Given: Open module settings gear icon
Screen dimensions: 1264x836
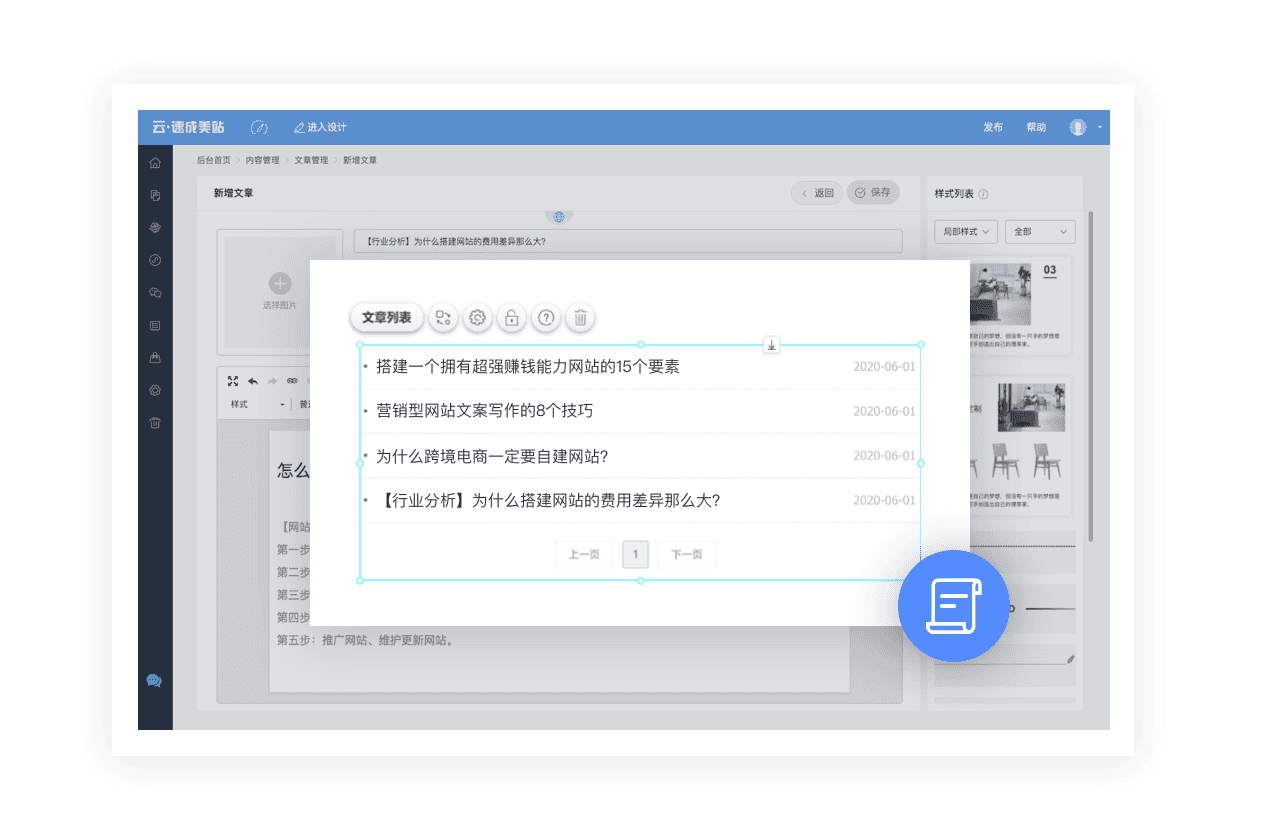Looking at the screenshot, I should [477, 318].
